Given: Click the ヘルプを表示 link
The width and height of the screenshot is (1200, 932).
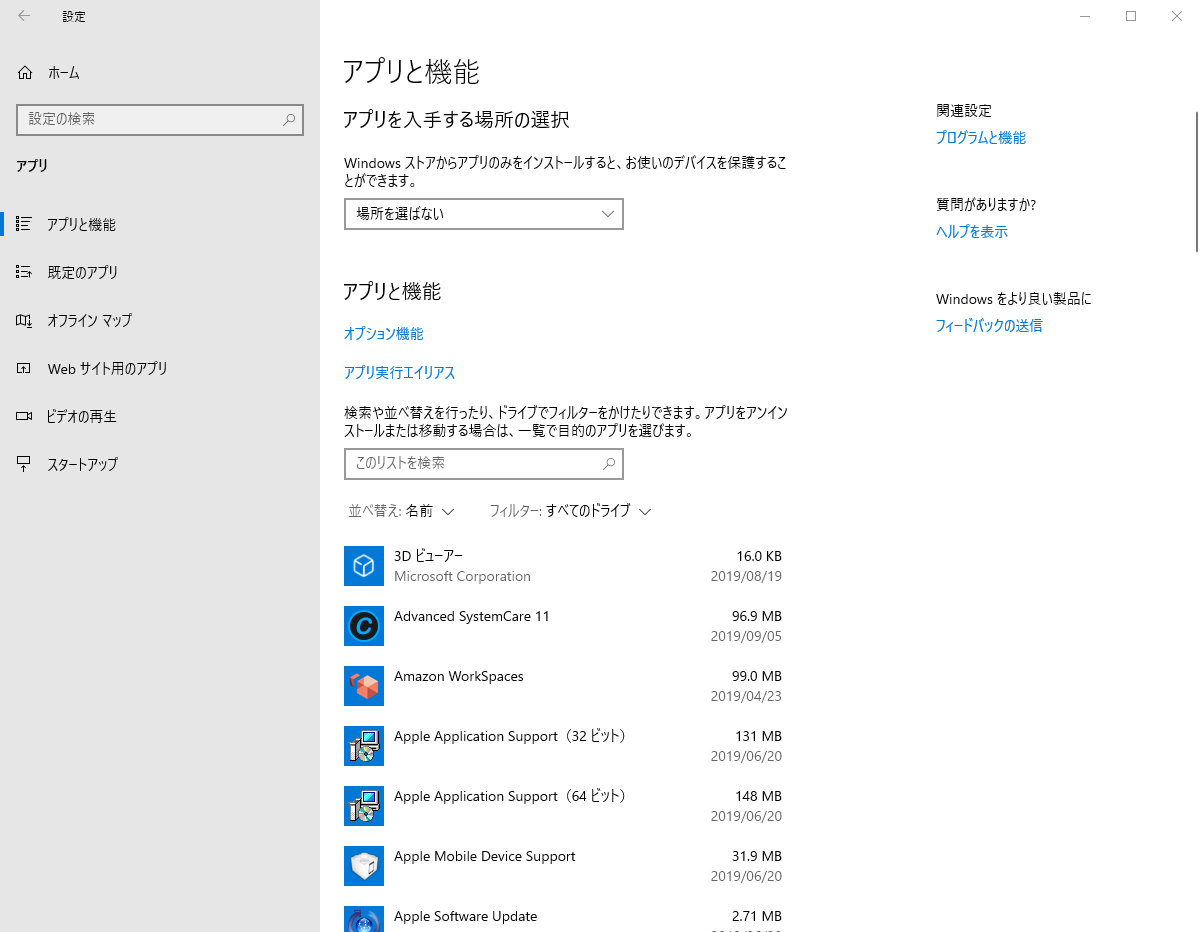Looking at the screenshot, I should [x=971, y=232].
